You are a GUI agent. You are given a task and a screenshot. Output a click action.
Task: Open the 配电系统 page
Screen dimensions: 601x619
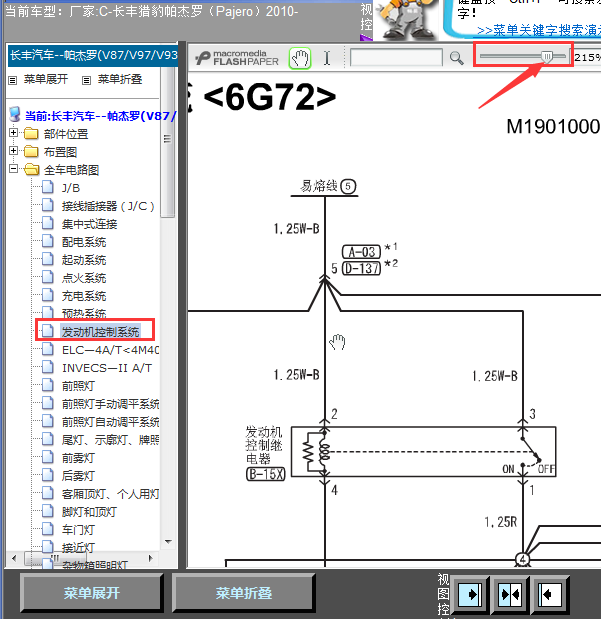[84, 242]
